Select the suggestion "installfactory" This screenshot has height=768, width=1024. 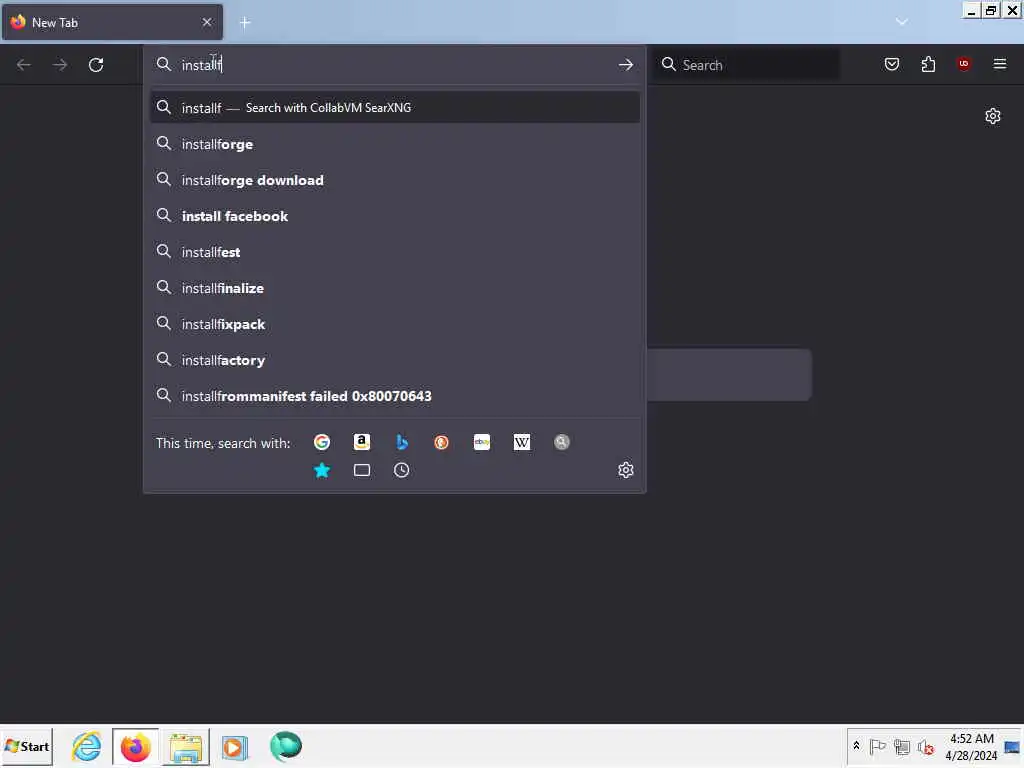click(394, 360)
